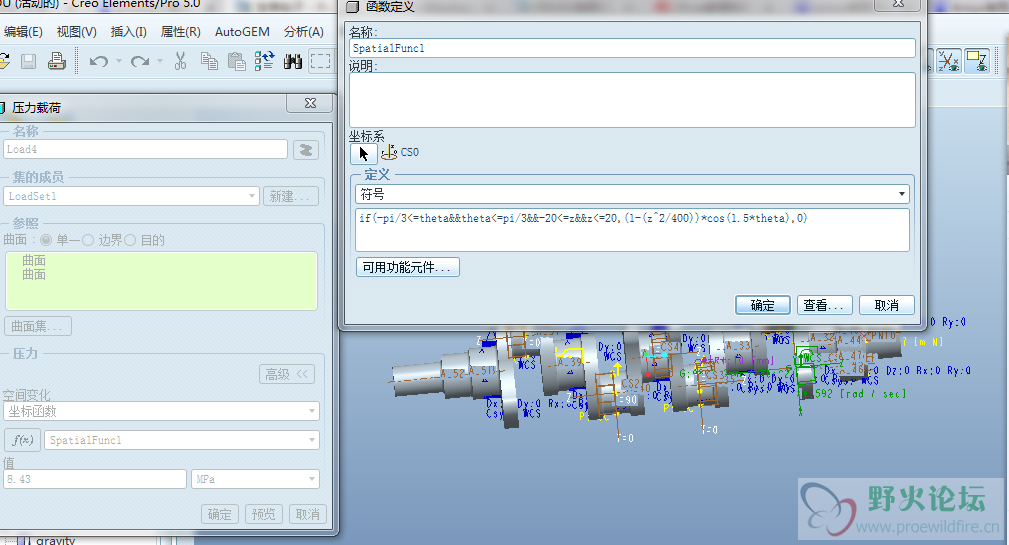
Task: Click 取消 in the function definition dialog
Action: tap(887, 305)
